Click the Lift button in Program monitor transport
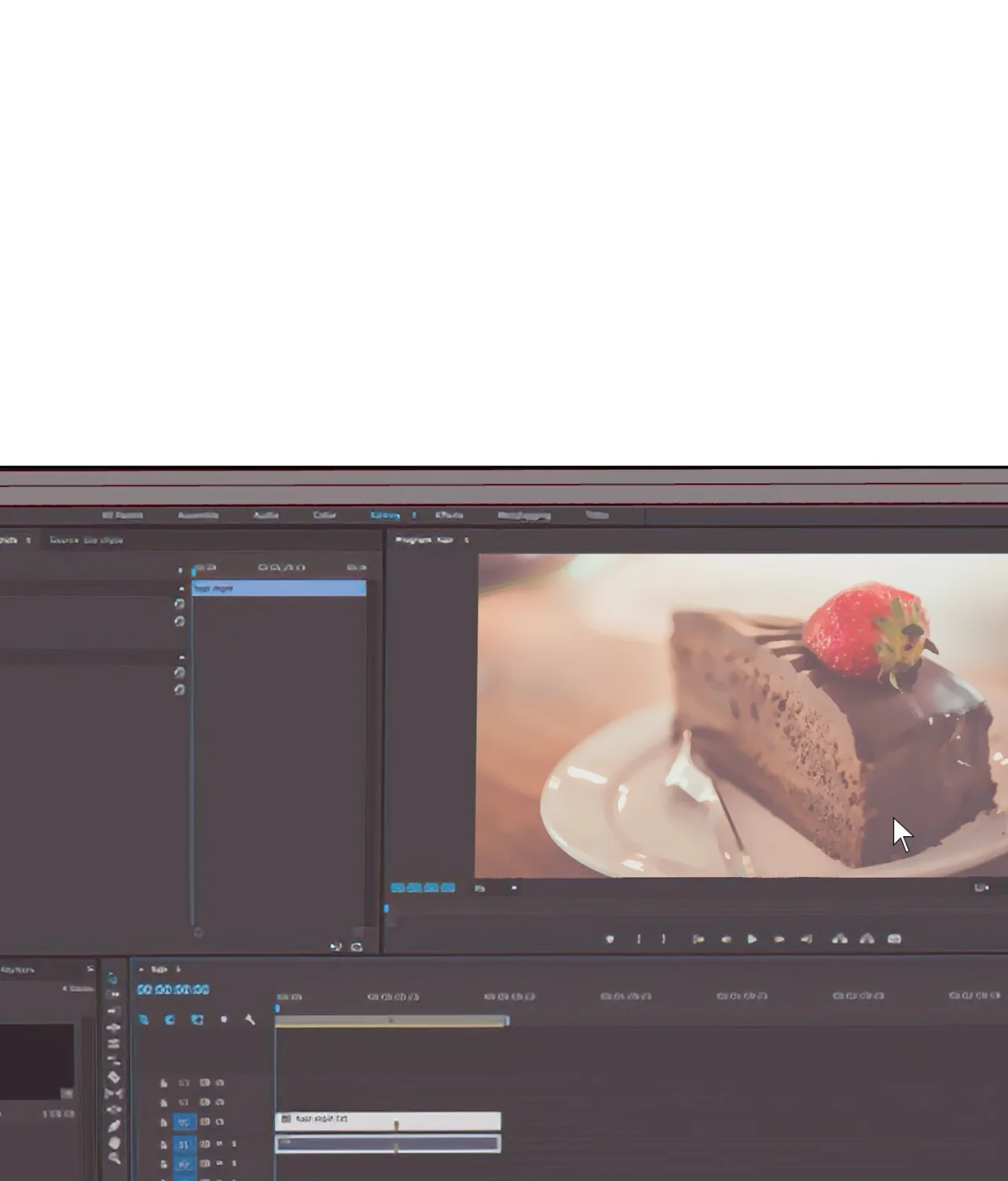 coord(839,939)
